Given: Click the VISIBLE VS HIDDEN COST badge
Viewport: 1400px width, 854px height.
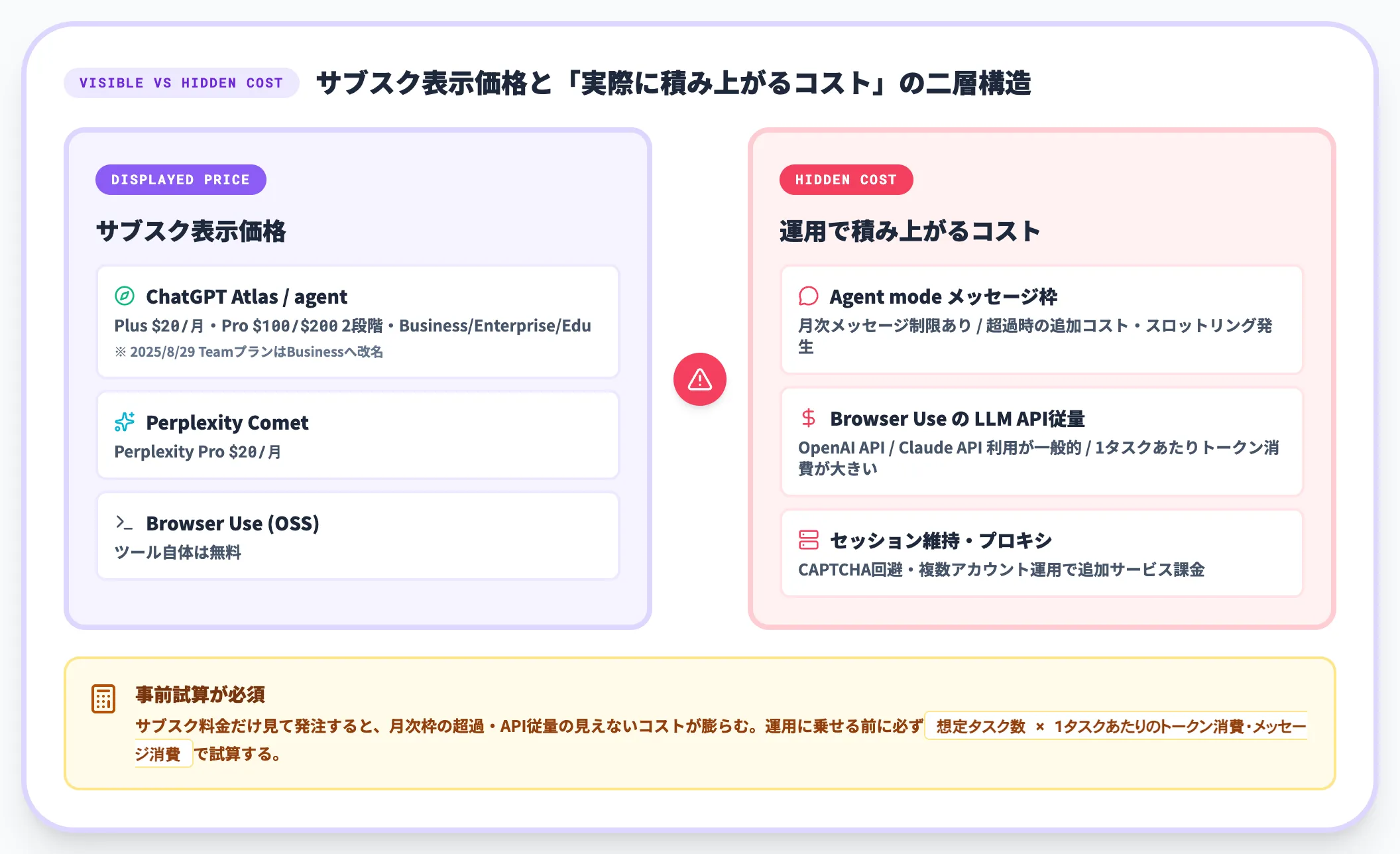Looking at the screenshot, I should coord(181,83).
